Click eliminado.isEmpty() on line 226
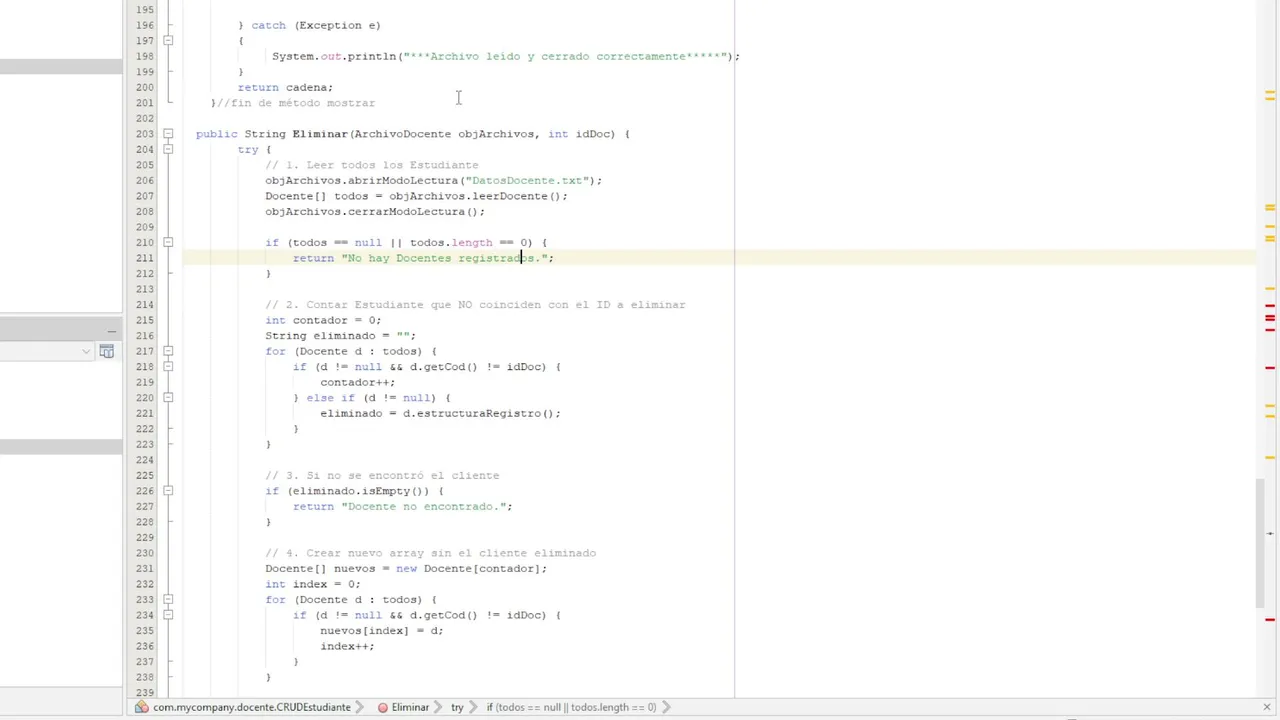 [x=361, y=491]
